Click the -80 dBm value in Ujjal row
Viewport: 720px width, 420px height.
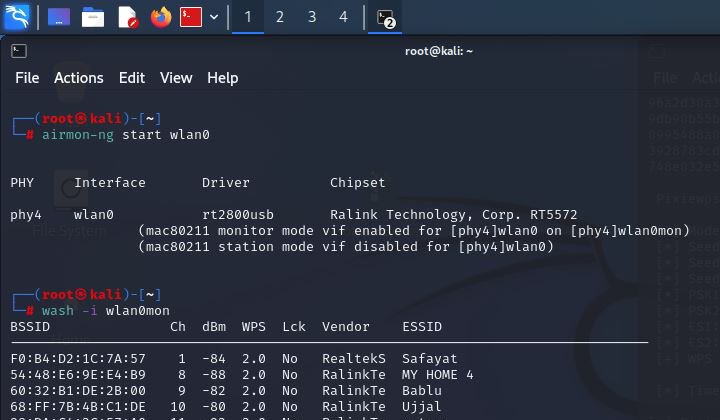coord(214,407)
